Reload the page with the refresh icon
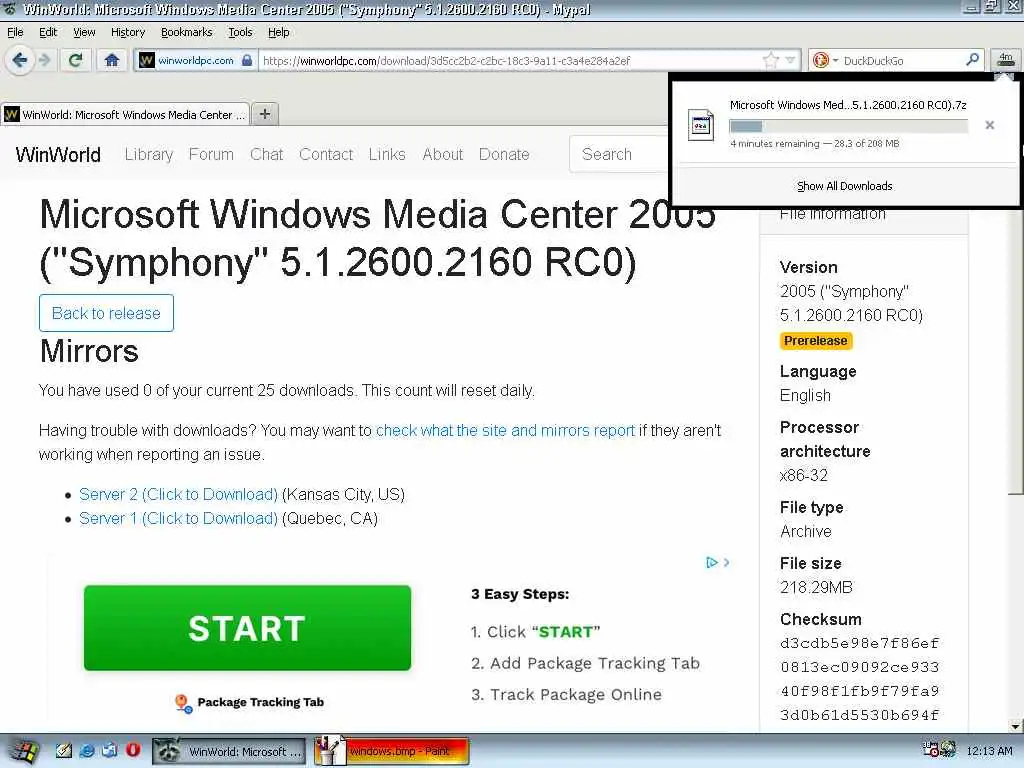Image resolution: width=1024 pixels, height=768 pixels. pos(75,61)
